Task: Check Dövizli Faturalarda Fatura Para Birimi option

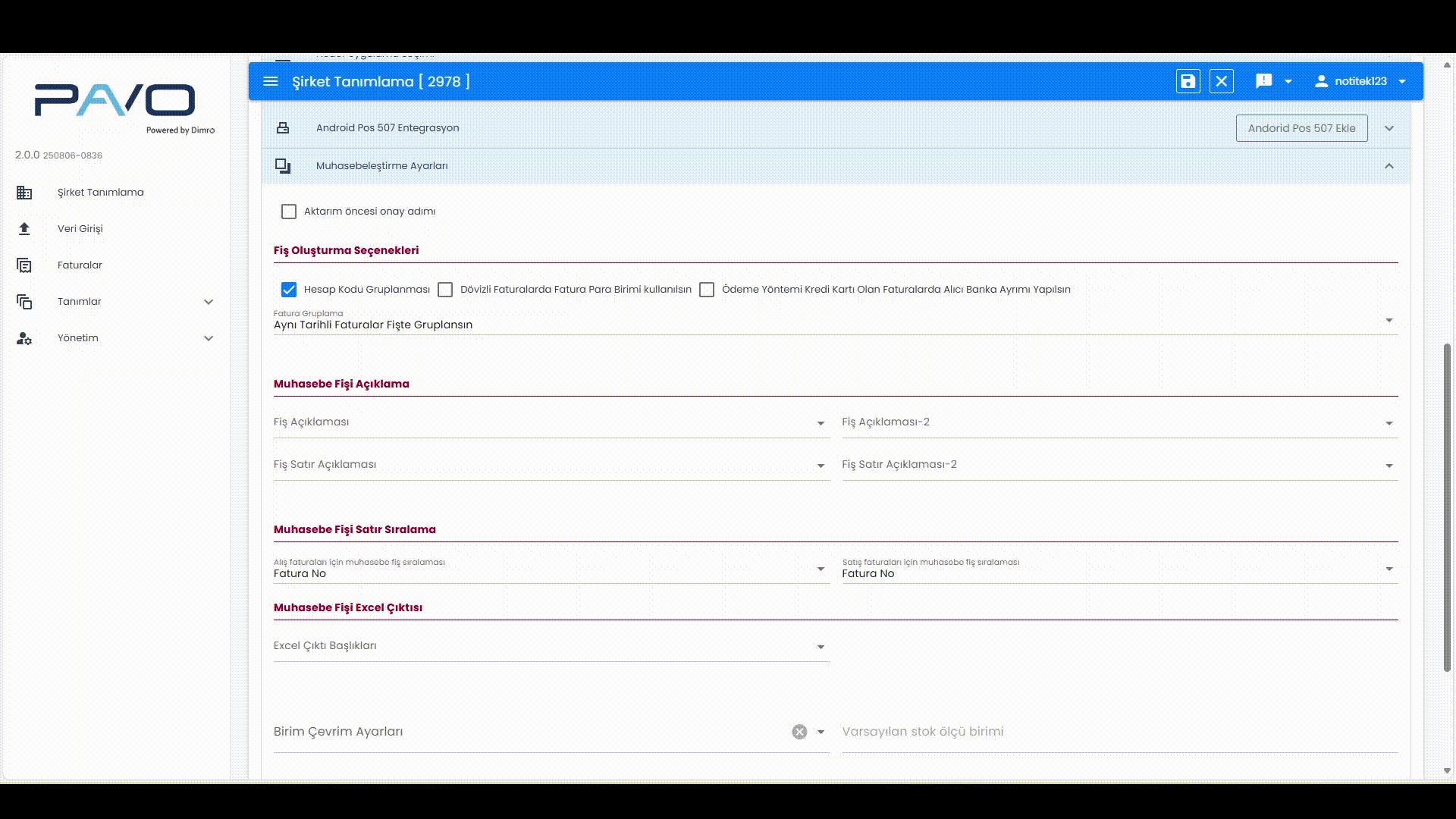Action: [x=445, y=290]
